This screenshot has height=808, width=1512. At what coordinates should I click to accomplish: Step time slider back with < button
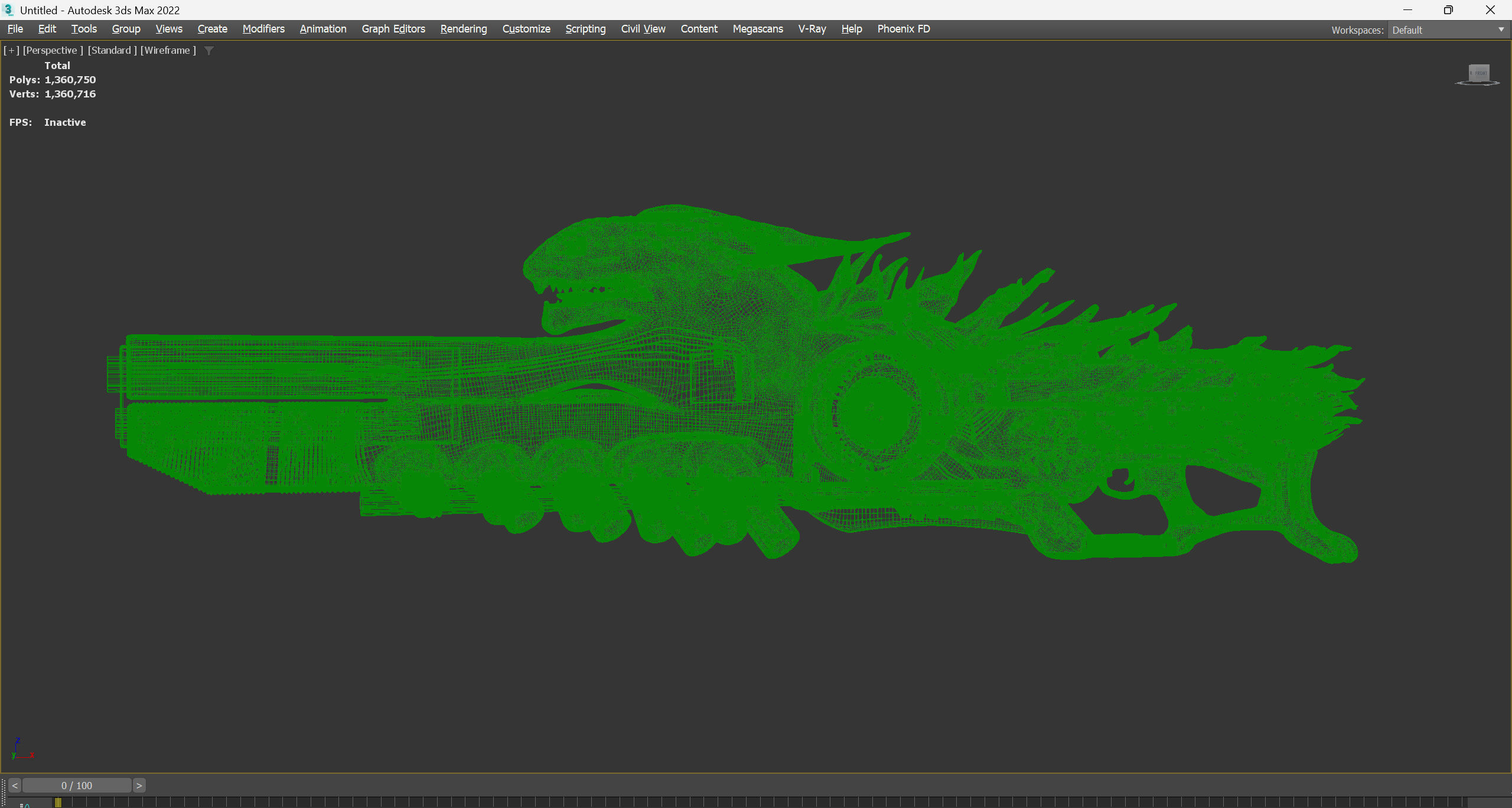15,786
